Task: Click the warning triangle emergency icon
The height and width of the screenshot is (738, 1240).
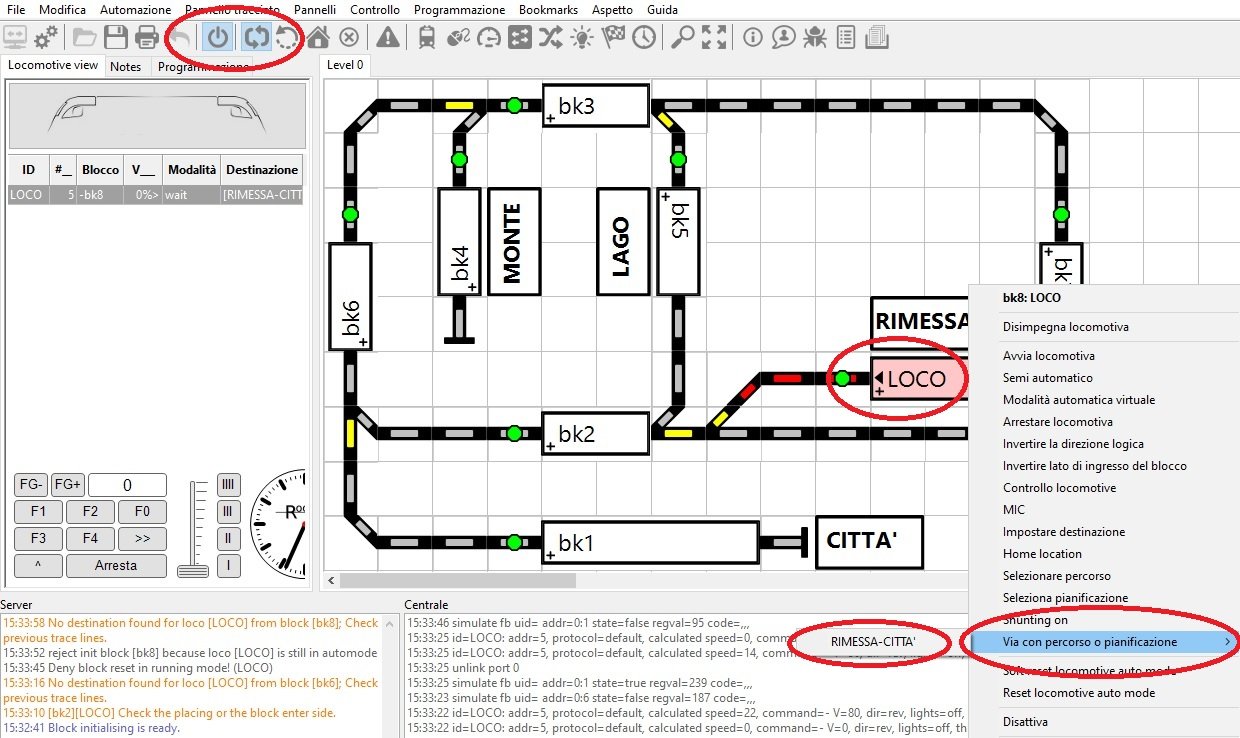Action: 387,38
